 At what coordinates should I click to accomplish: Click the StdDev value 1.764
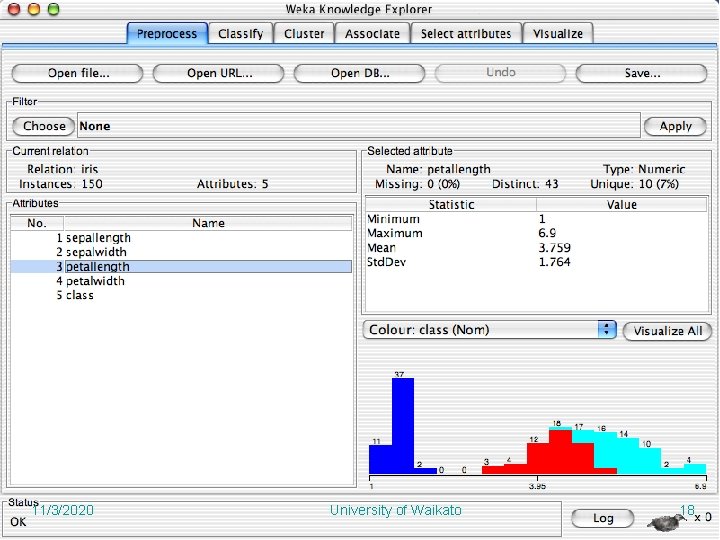pos(554,262)
